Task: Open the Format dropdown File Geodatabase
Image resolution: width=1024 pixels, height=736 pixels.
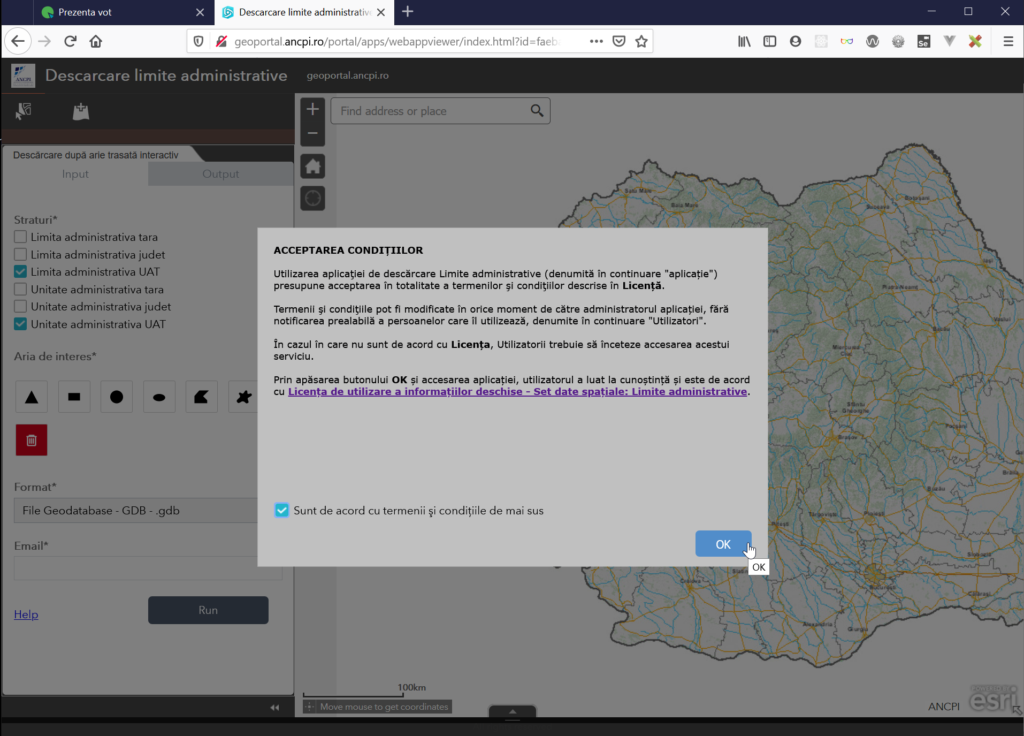Action: 136,511
